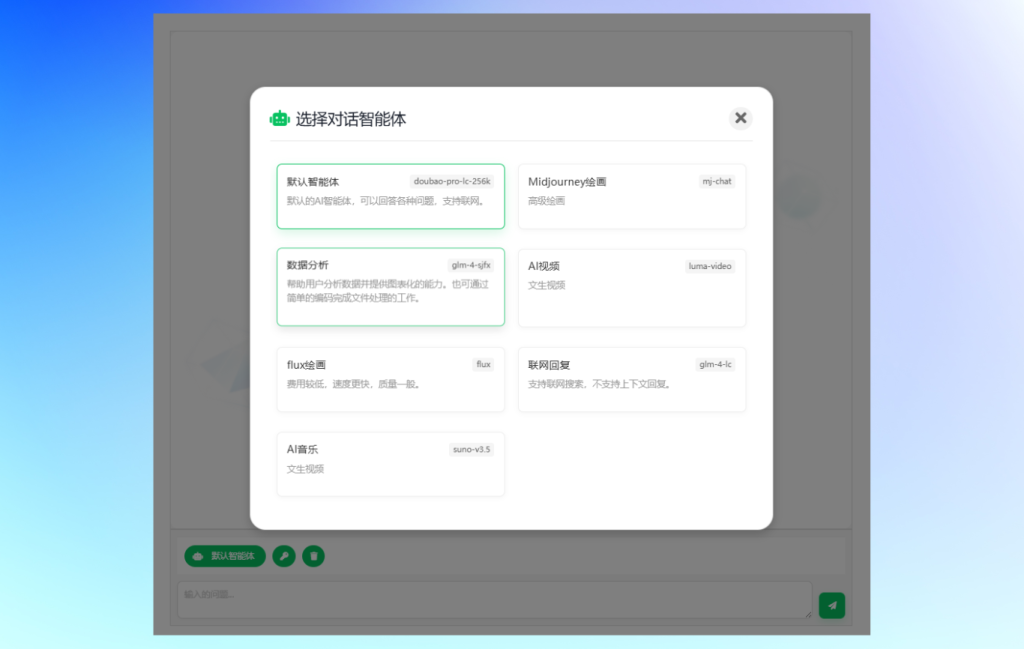
Task: Click the 文生视频 text under AI音乐
Action: pos(305,469)
